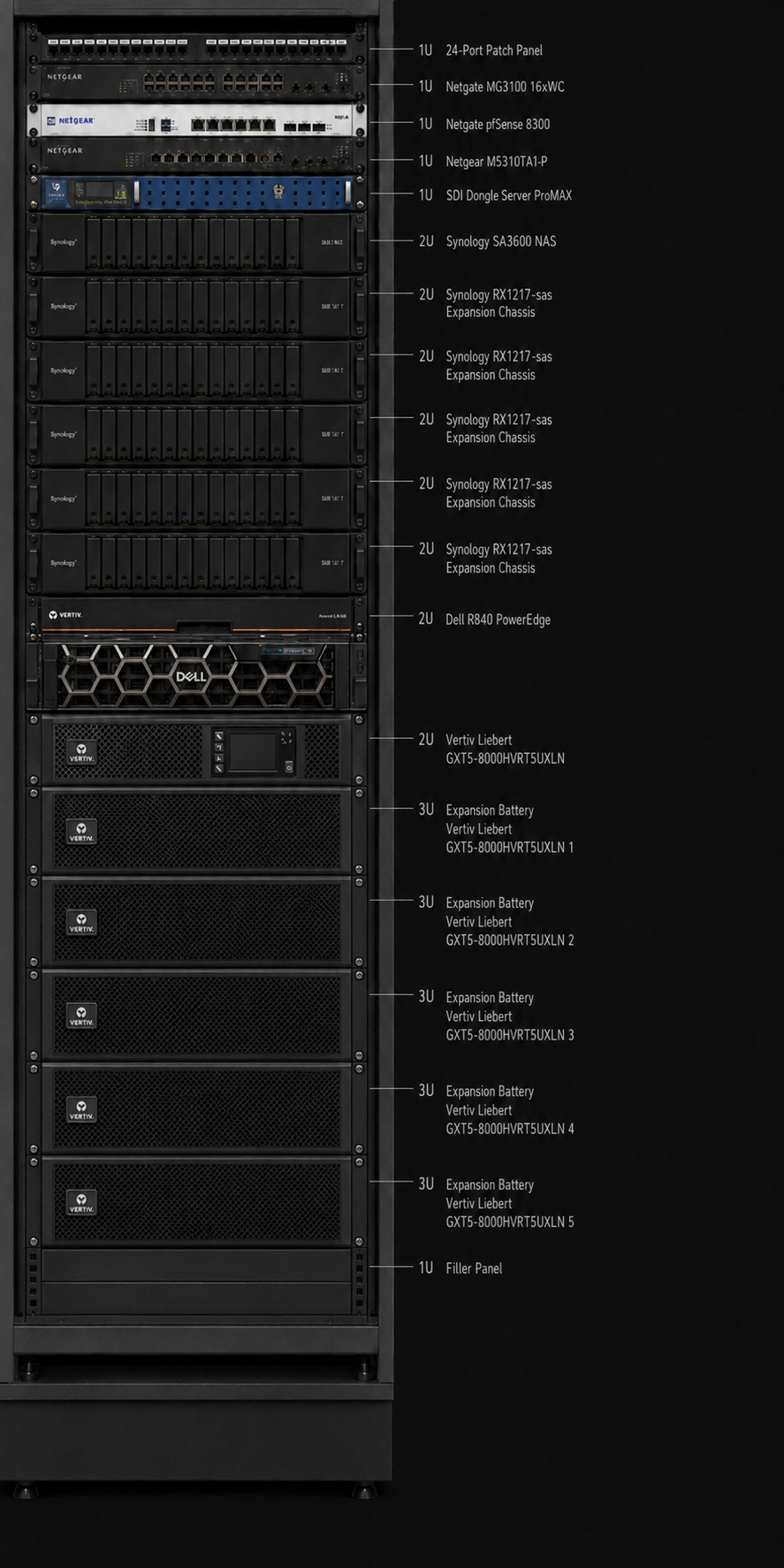Select the blue SDI Dongle Server unit
Viewport: 784px width, 1568px height.
(x=197, y=193)
